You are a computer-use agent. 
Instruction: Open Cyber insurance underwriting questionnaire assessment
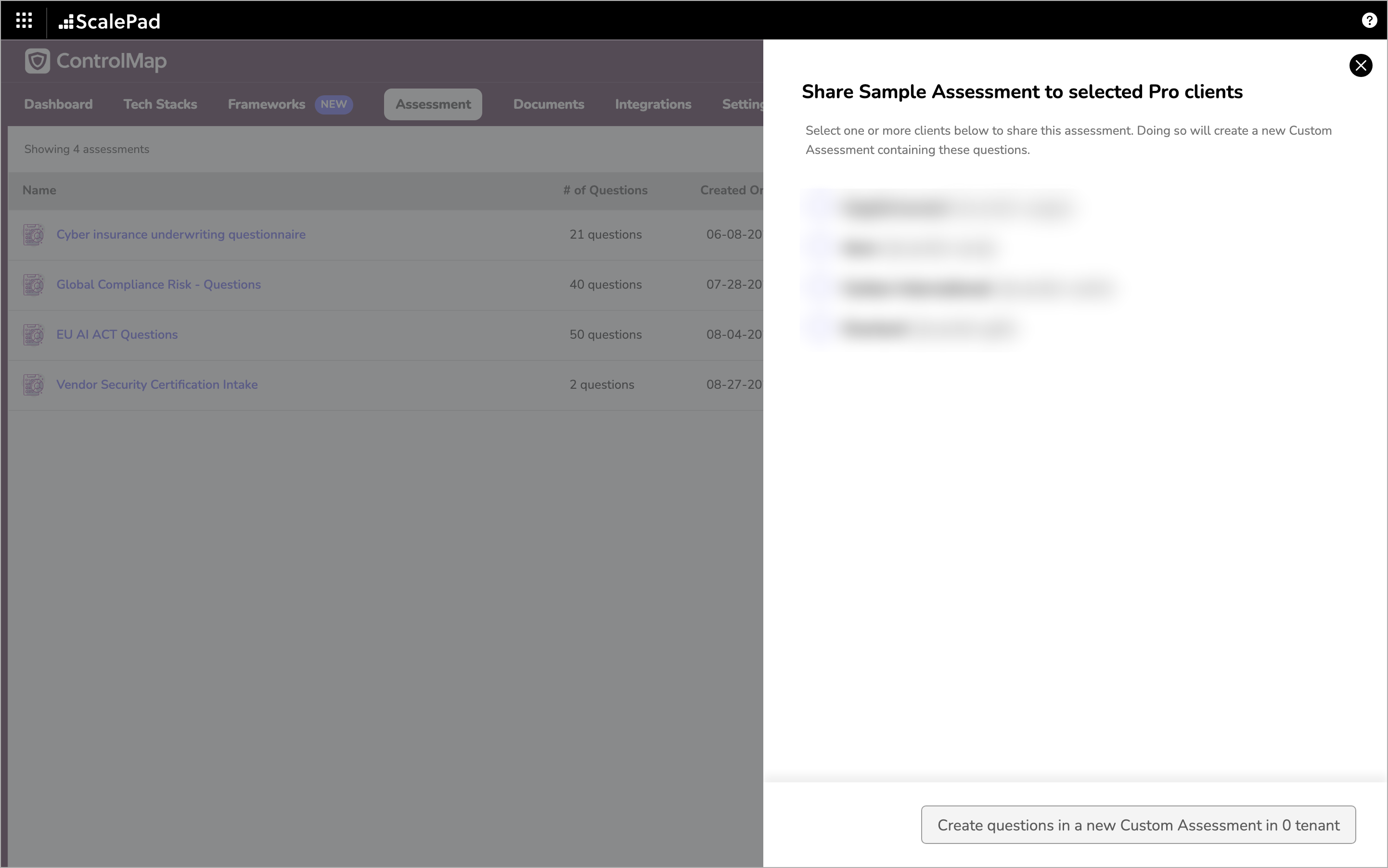(181, 235)
